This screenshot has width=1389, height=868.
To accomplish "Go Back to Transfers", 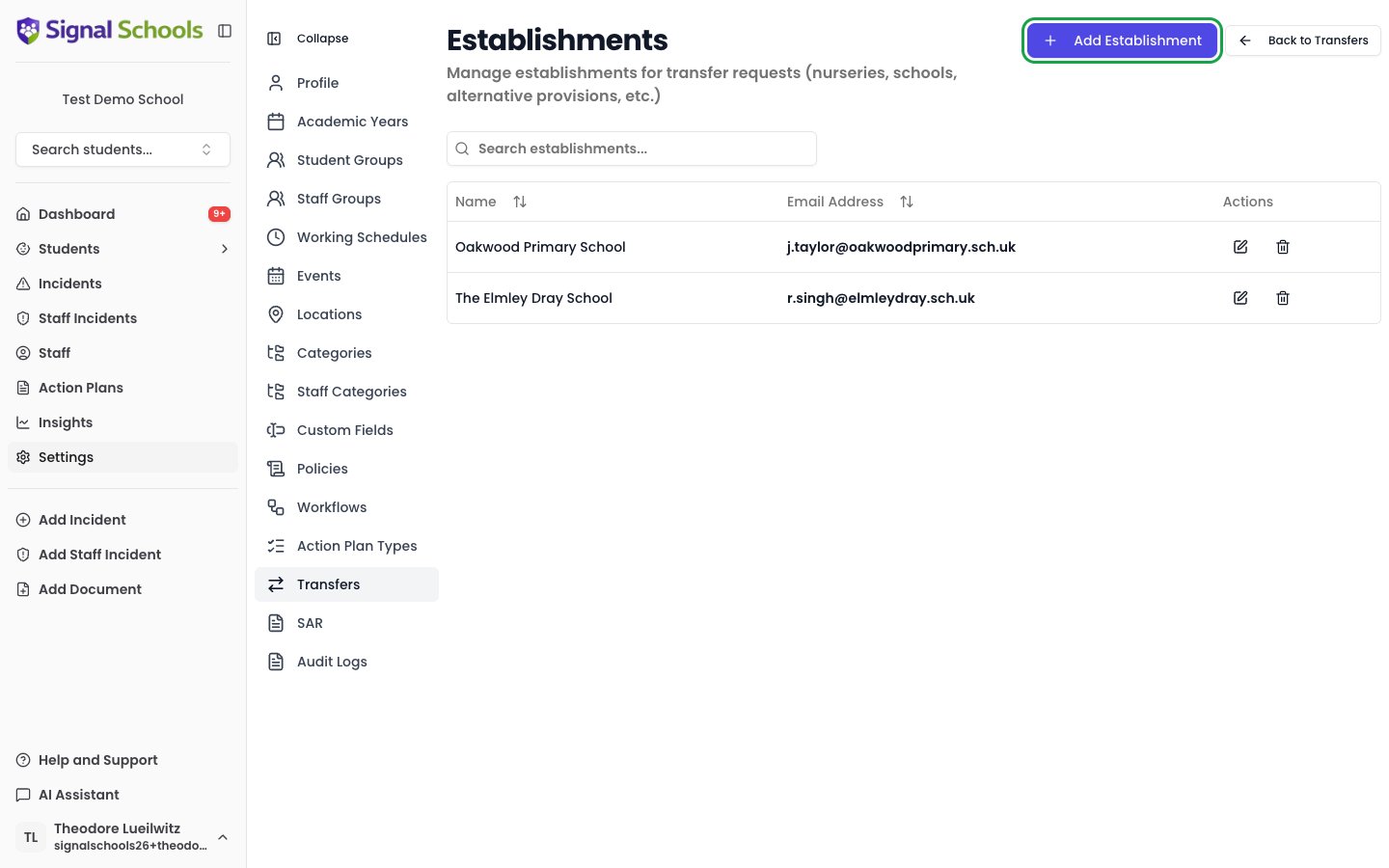I will (x=1304, y=41).
